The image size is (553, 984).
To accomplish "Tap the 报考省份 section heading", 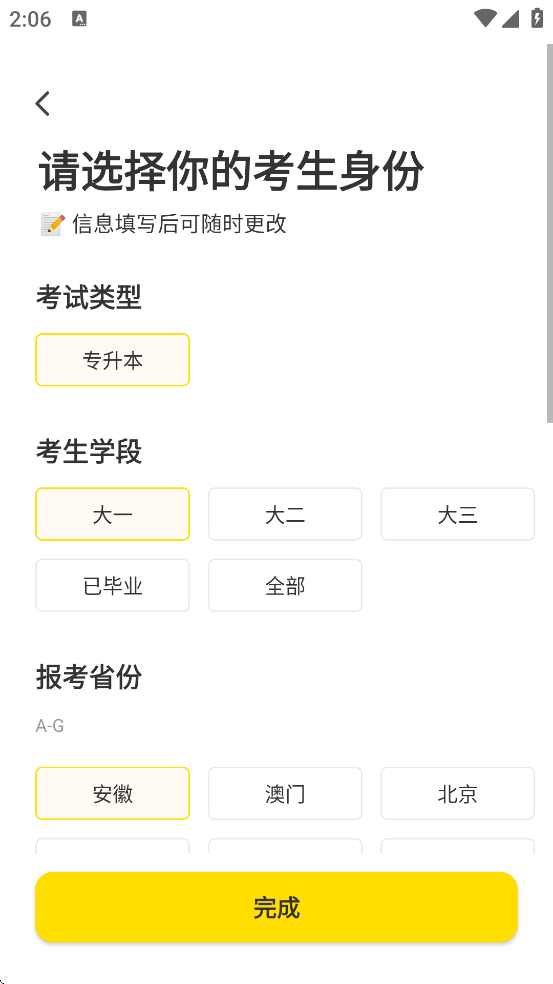I will coord(89,677).
